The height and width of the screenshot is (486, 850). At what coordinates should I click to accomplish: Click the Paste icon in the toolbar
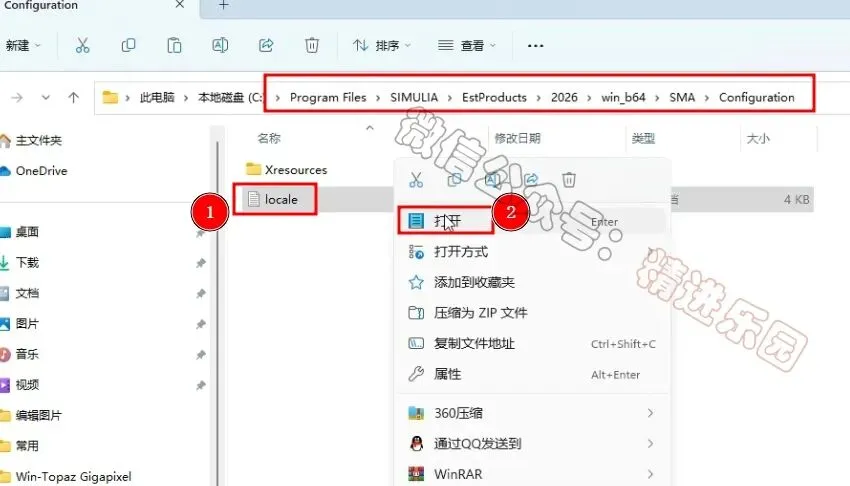pos(174,46)
